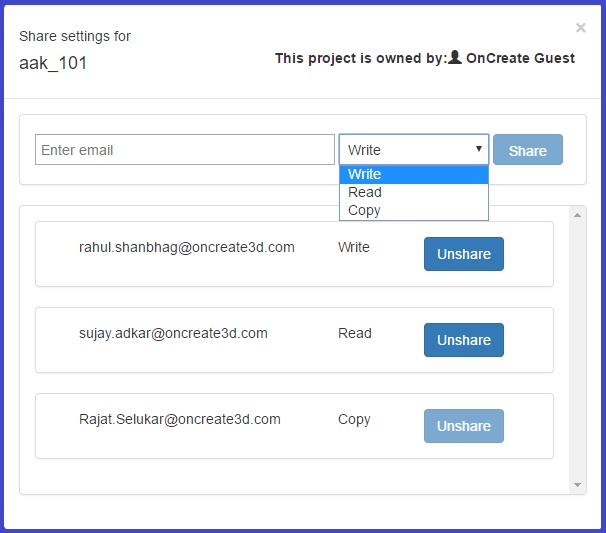Focus the Enter email input field
The height and width of the screenshot is (533, 606).
[x=185, y=150]
